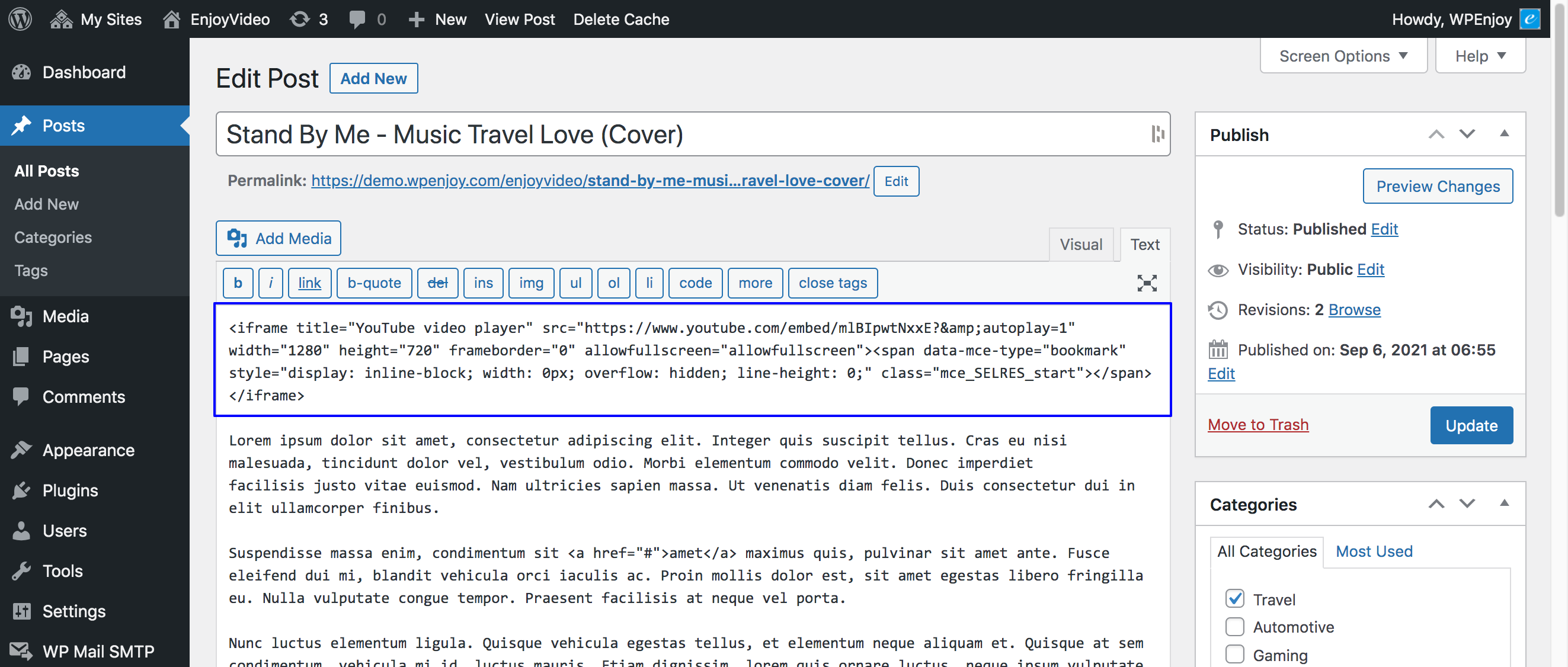Screen dimensions: 1568x667
Task: Check the Gaming category
Action: (1234, 654)
